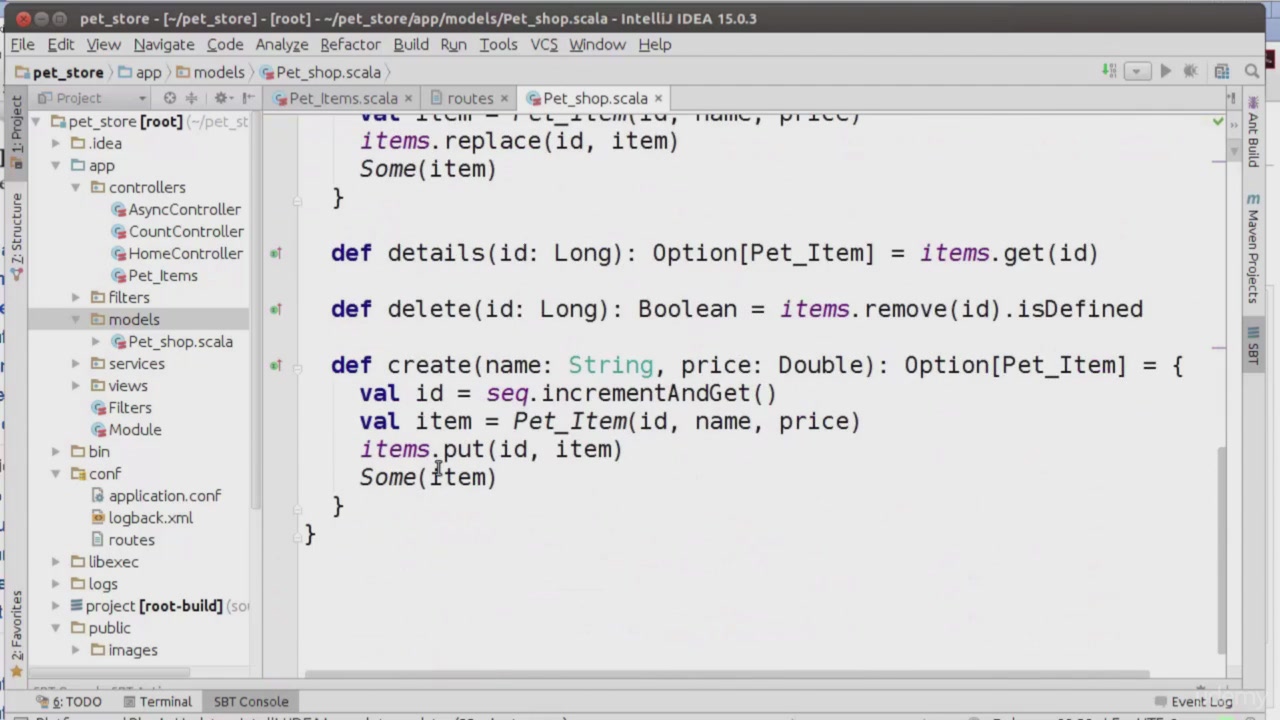Screen dimensions: 1280x720
Task: Select the Module class in tree
Action: point(126,429)
